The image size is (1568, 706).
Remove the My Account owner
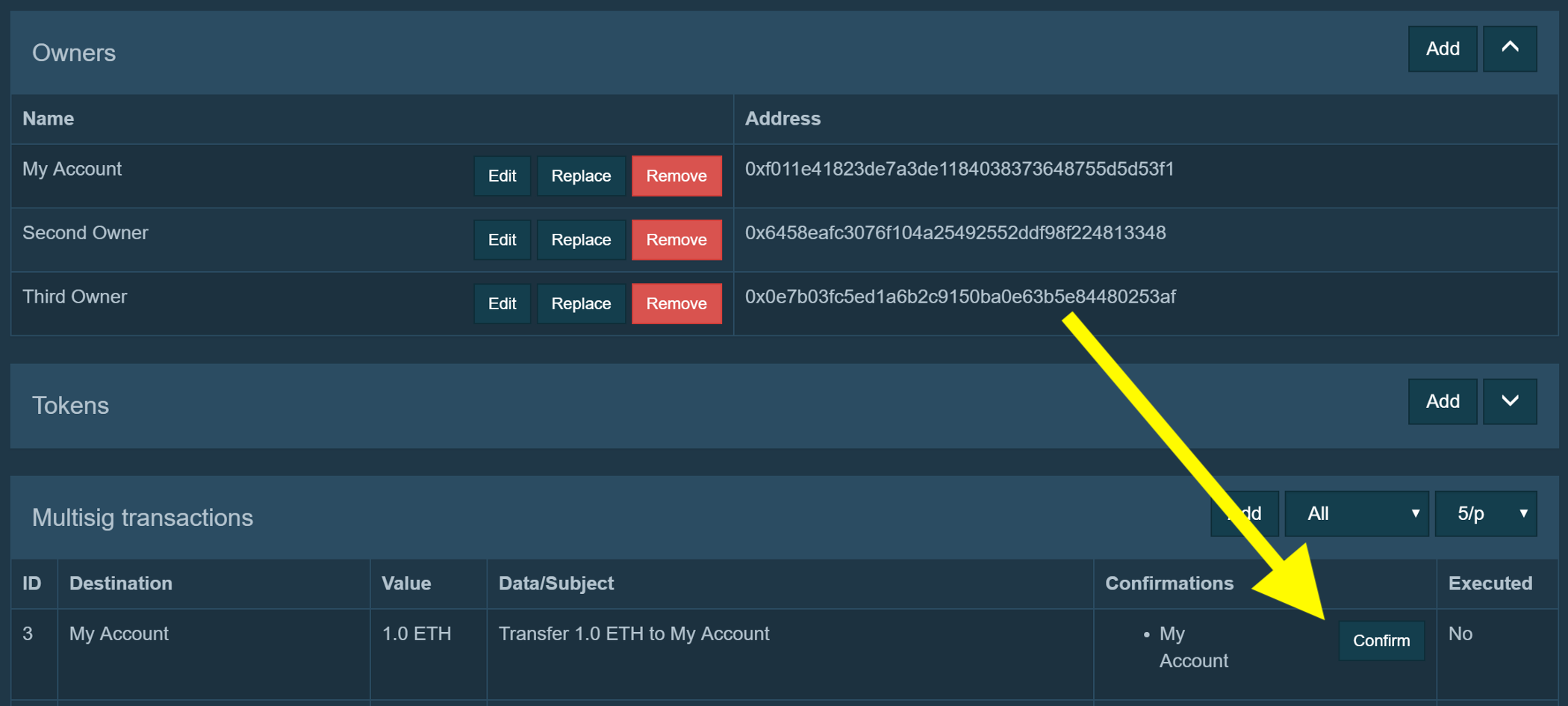tap(676, 176)
